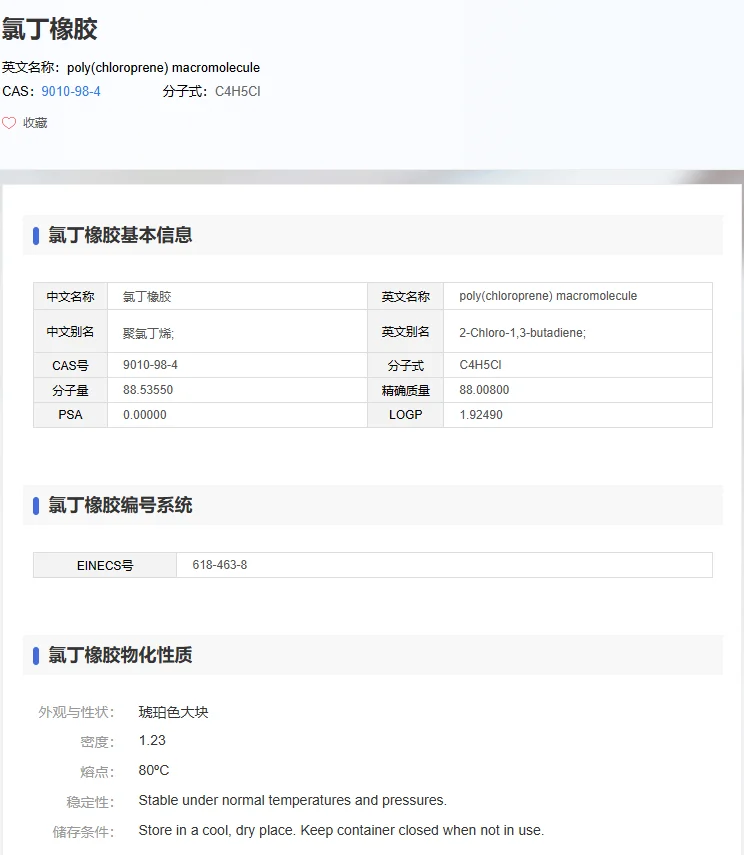
Task: Select the page title 氯丁橡胶
Action: click(x=50, y=29)
